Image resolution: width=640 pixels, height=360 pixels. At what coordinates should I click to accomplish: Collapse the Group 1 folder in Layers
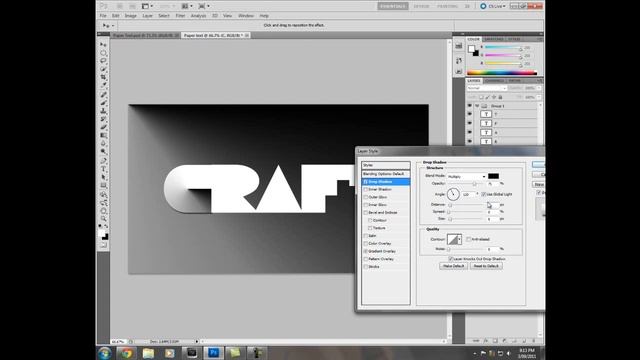tap(477, 106)
